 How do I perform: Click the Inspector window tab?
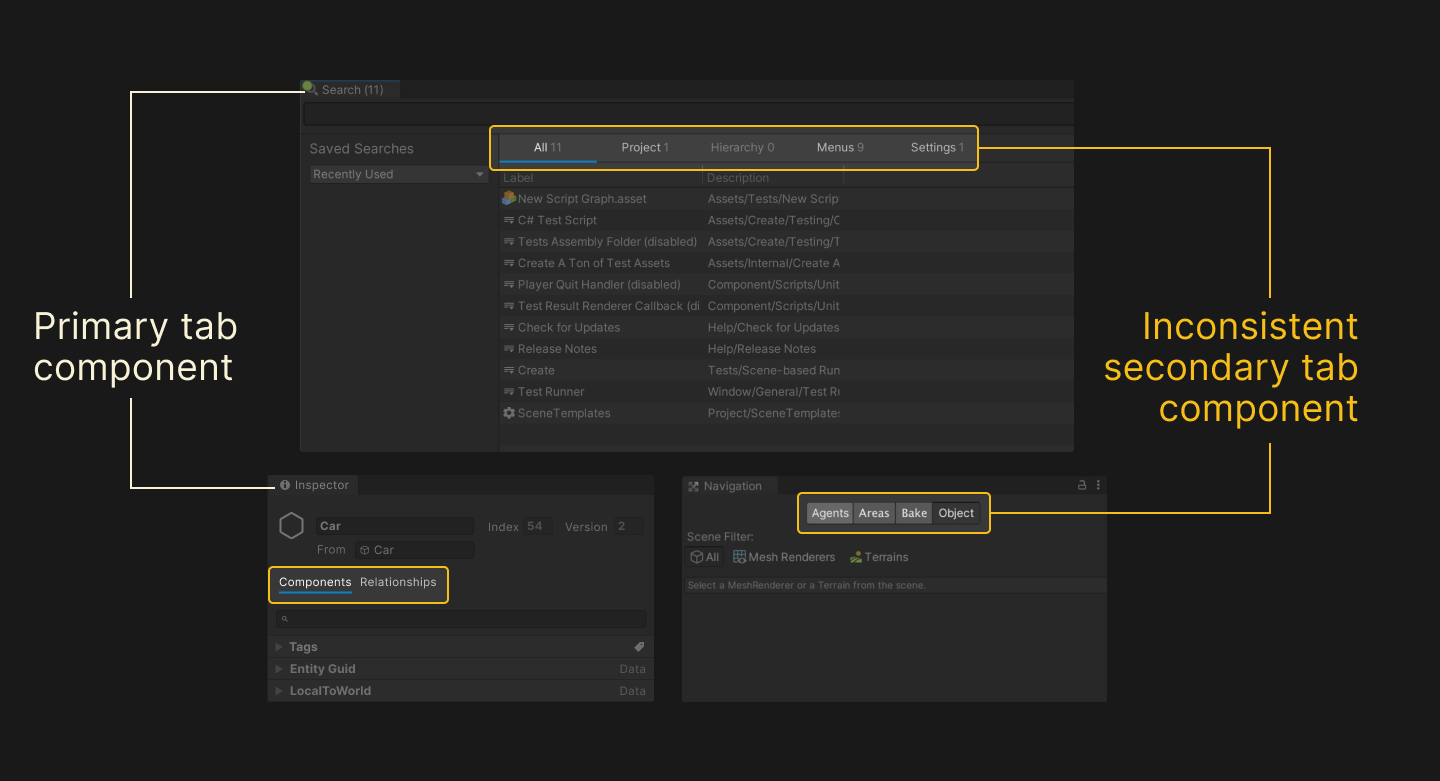314,485
